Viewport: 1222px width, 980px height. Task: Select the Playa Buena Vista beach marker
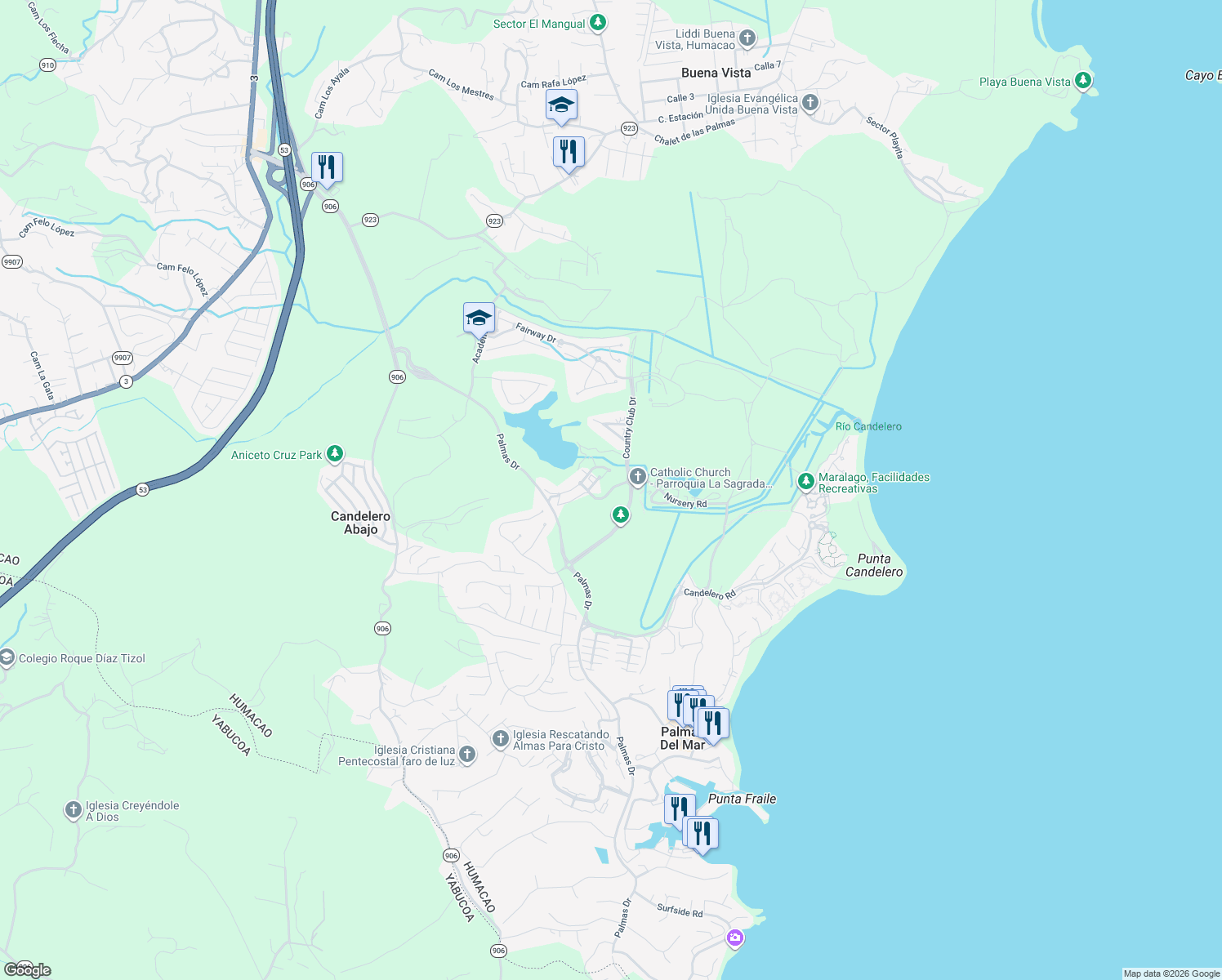pos(1084,81)
